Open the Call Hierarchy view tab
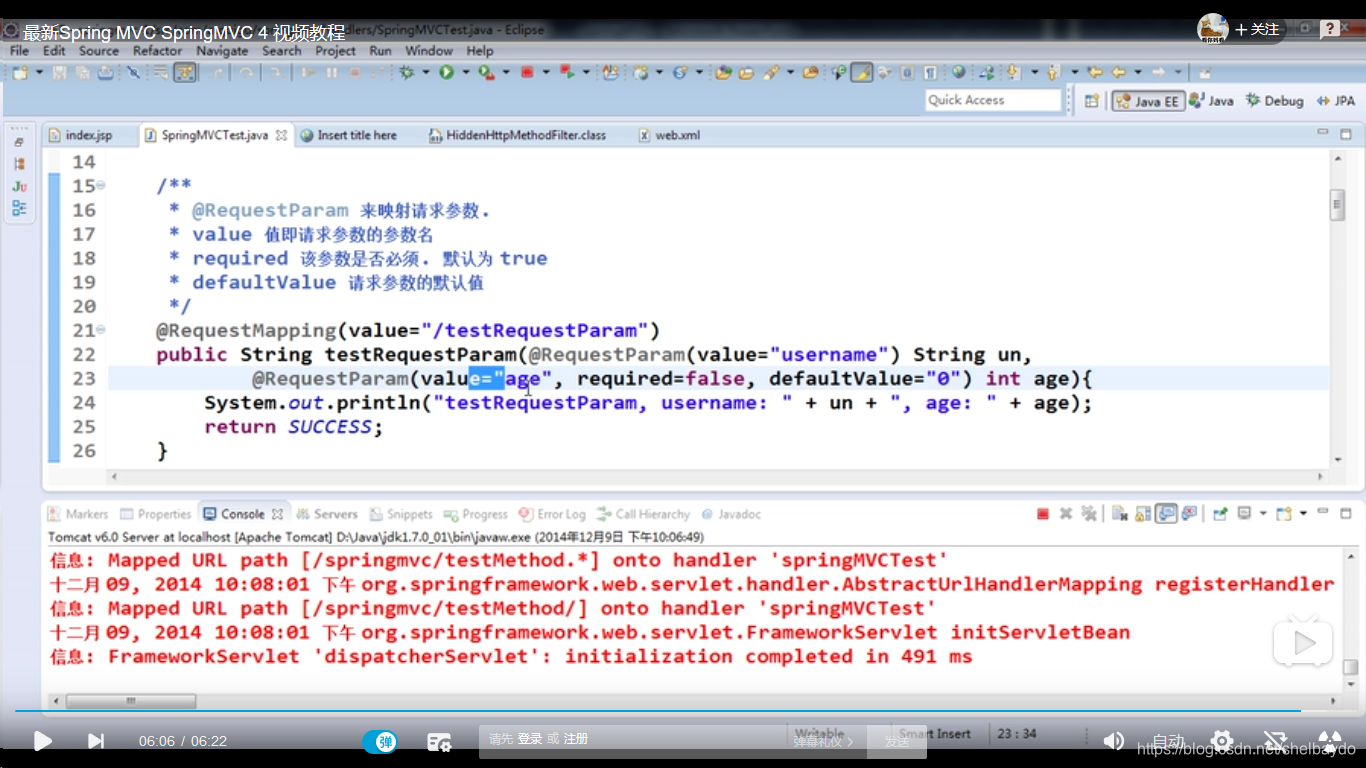The width and height of the screenshot is (1366, 768). coord(643,514)
